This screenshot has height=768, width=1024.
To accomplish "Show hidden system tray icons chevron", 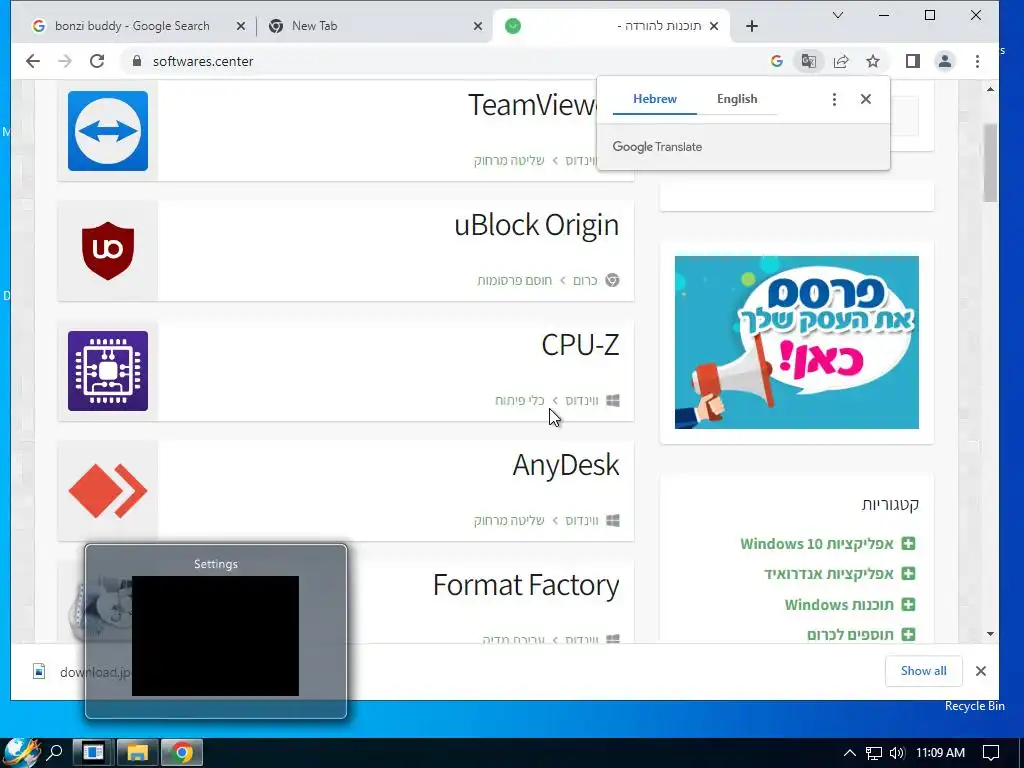I will (x=849, y=753).
